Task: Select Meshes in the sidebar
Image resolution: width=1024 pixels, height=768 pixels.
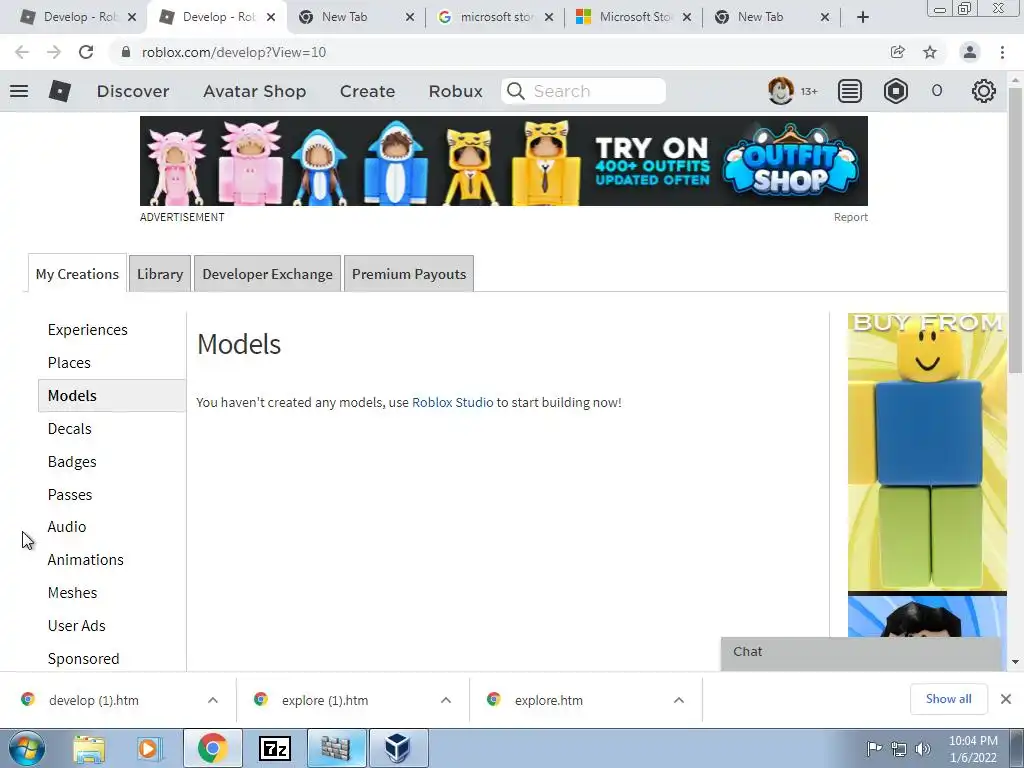Action: point(72,592)
